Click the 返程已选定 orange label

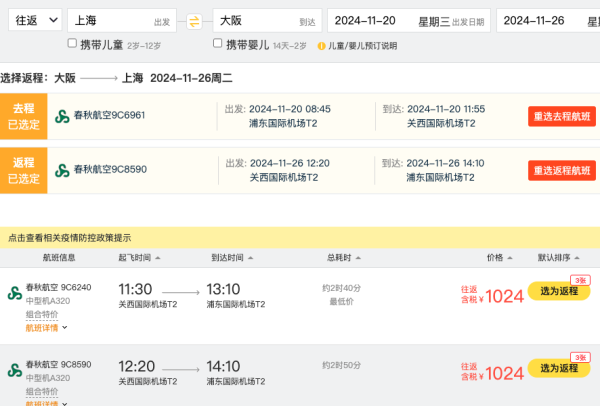coord(24,170)
